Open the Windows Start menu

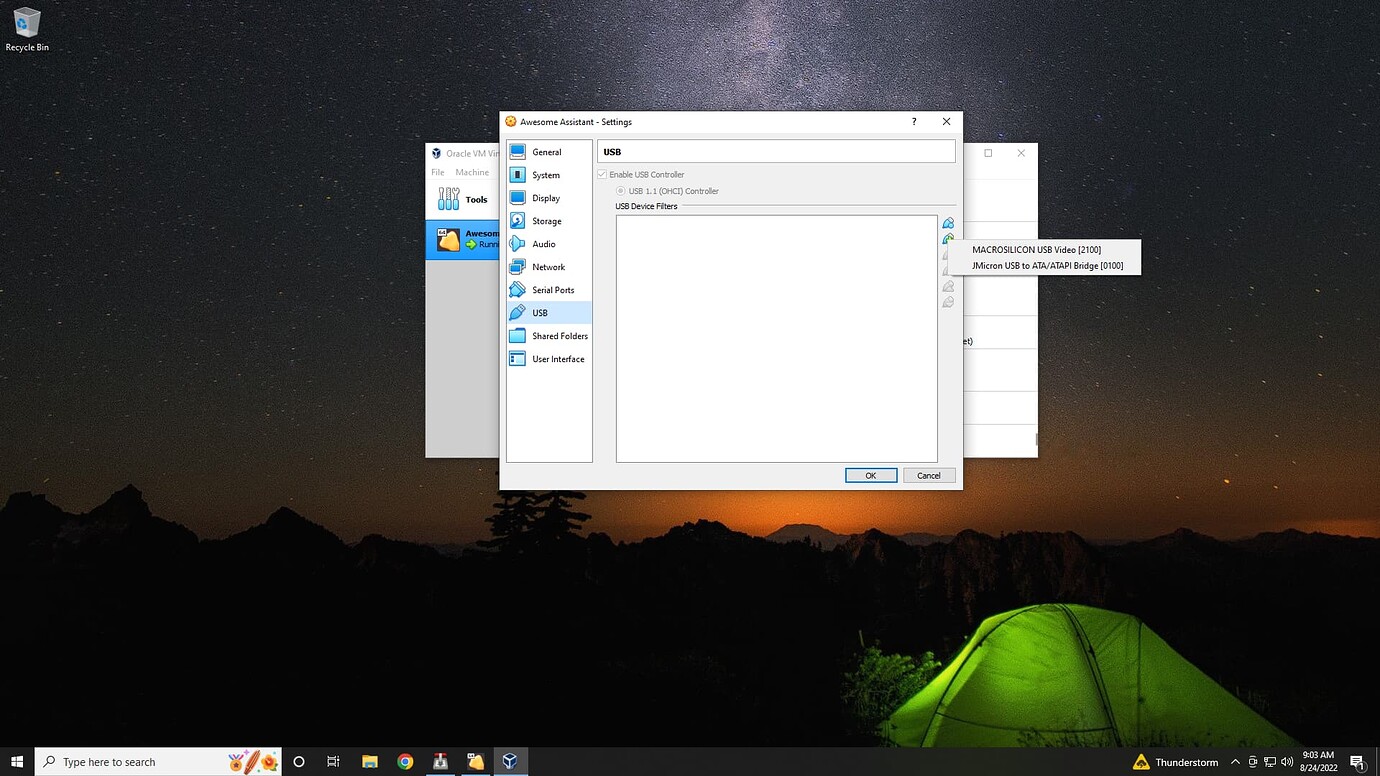tap(17, 762)
